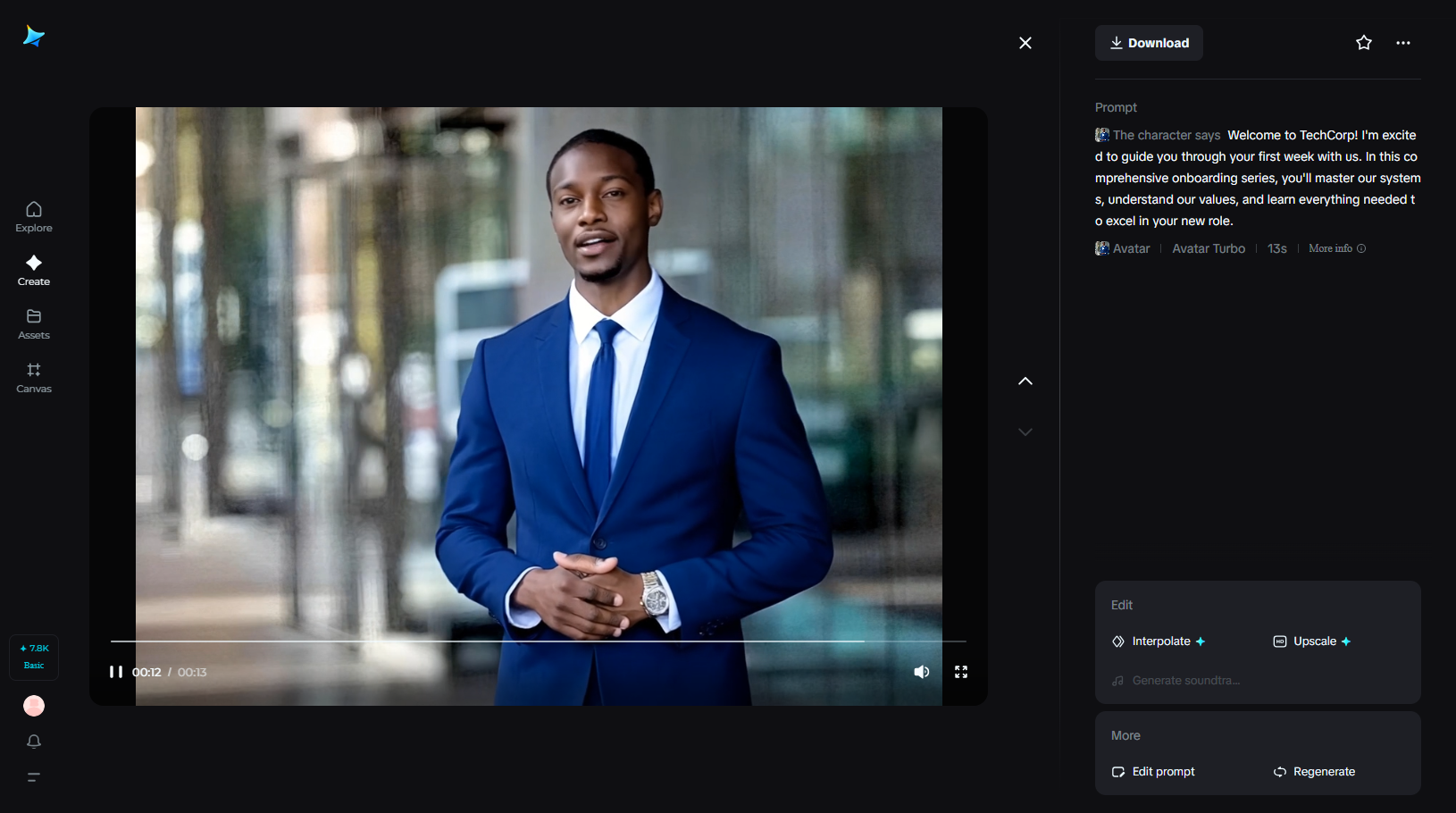Click the Avatar mode label
Image resolution: width=1456 pixels, height=813 pixels.
[x=1132, y=248]
